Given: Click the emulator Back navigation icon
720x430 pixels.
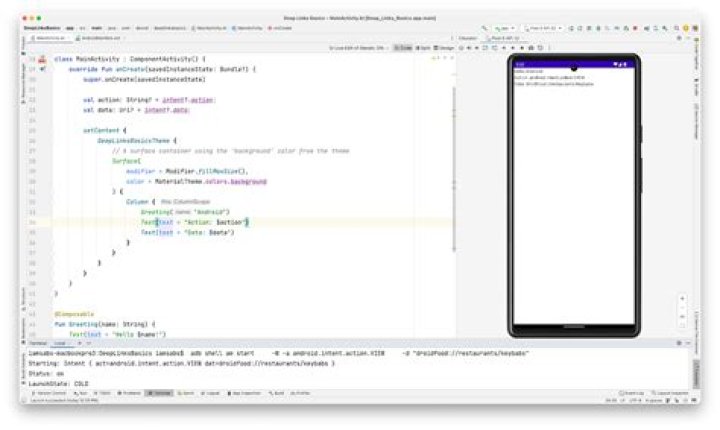Looking at the screenshot, I should pos(504,48).
